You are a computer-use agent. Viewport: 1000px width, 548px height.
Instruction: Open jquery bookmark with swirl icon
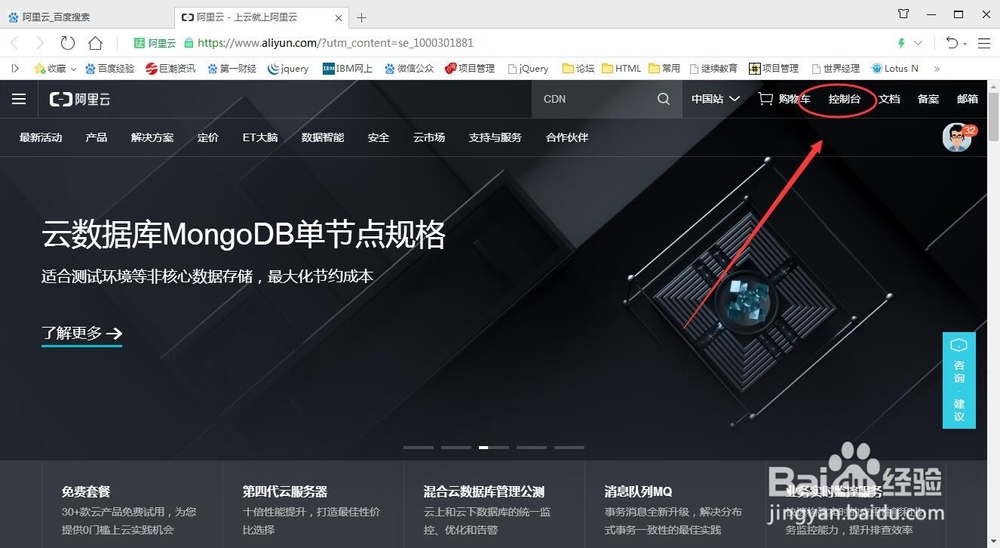point(288,68)
